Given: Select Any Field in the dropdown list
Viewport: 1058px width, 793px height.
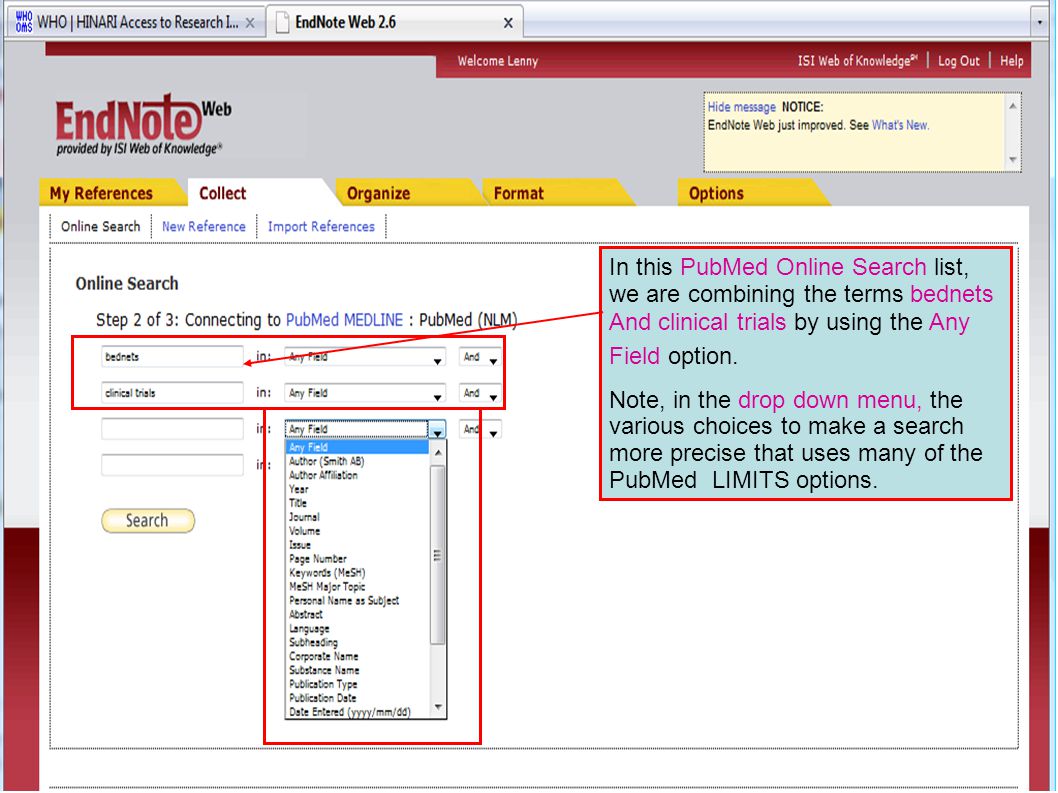Looking at the screenshot, I should [x=358, y=447].
